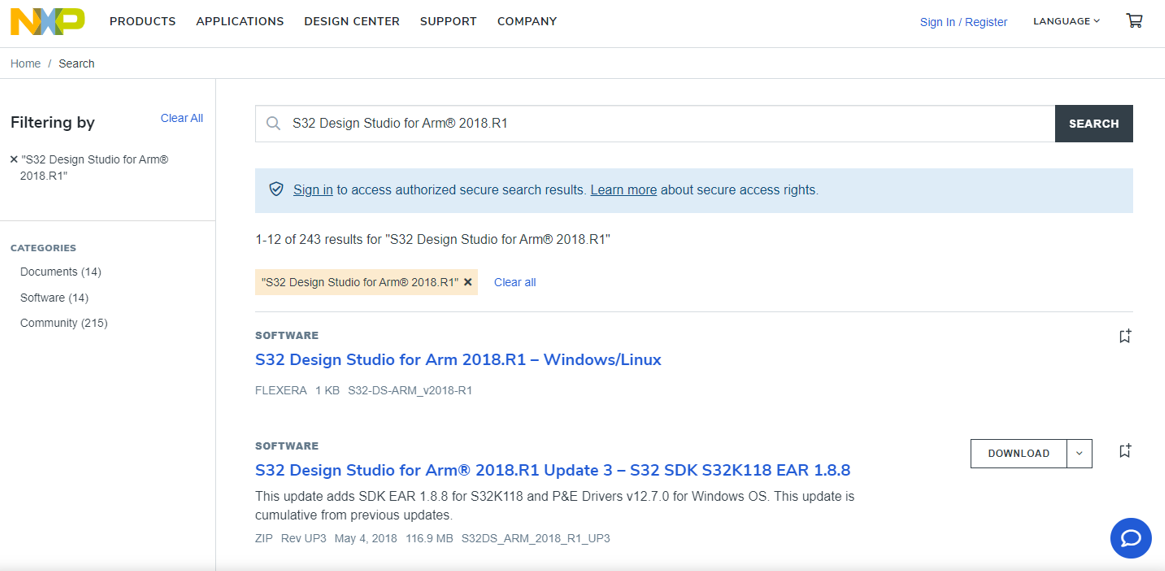Click the 'May 4, 2018' date text
The width and height of the screenshot is (1165, 571).
pos(366,538)
